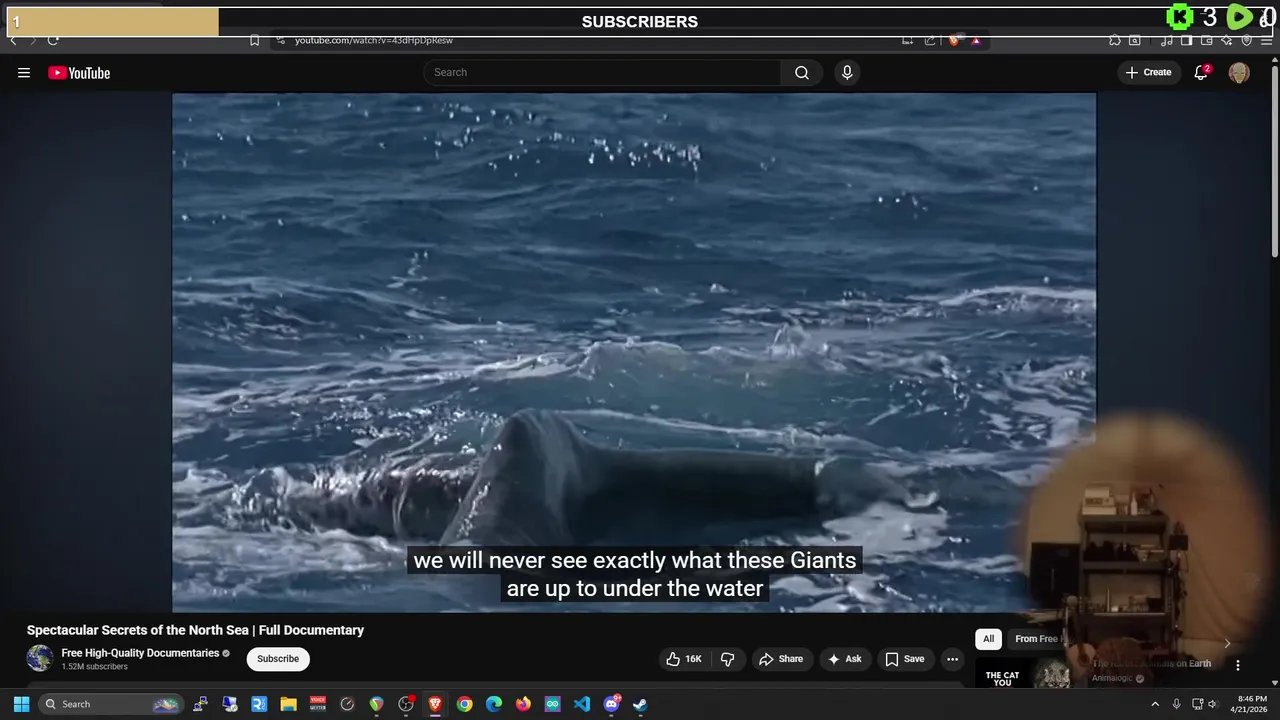Start voice search with the microphone
Screen dimensions: 1280x720
pos(847,72)
